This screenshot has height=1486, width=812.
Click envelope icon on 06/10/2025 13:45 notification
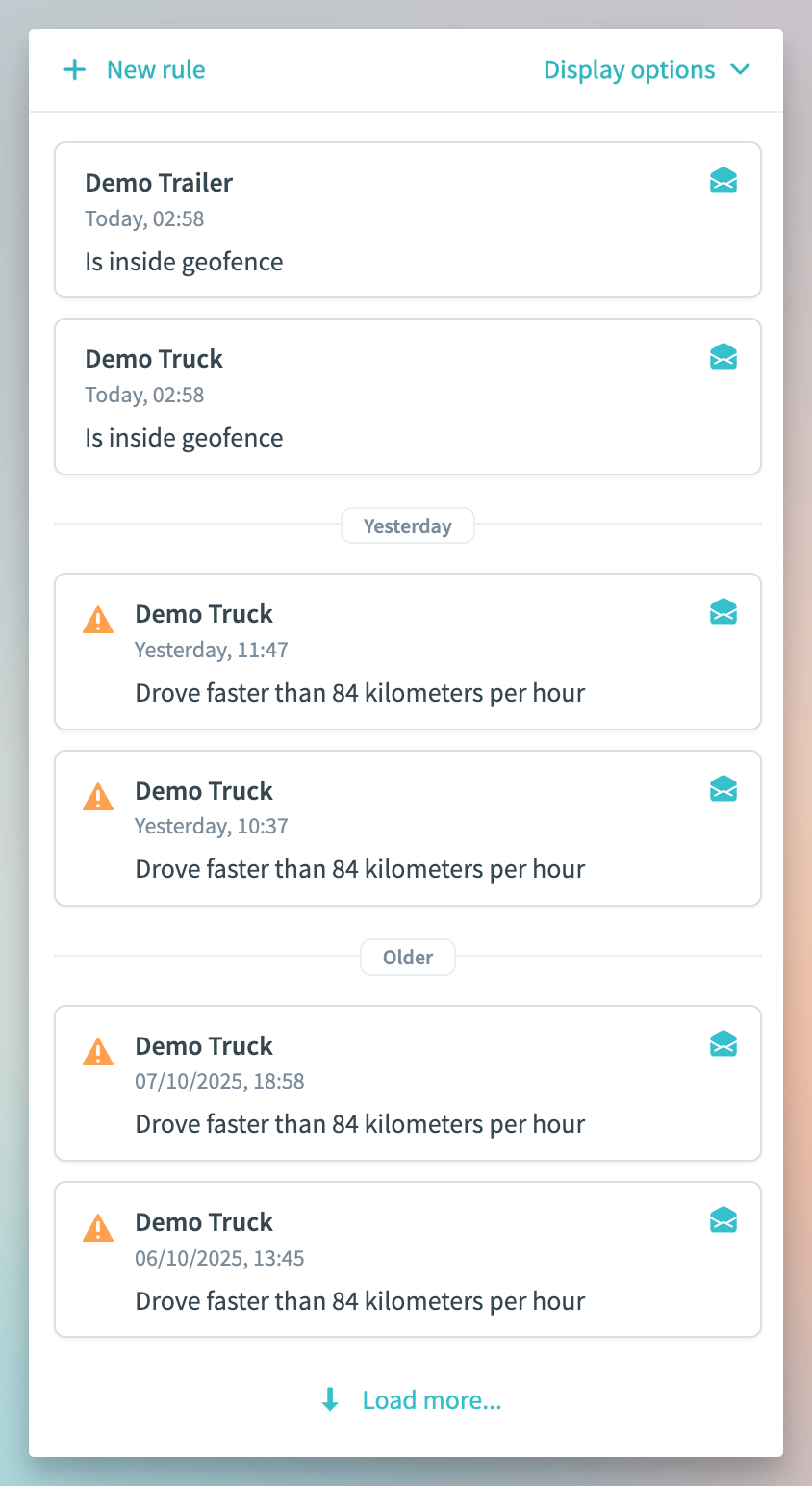723,1221
